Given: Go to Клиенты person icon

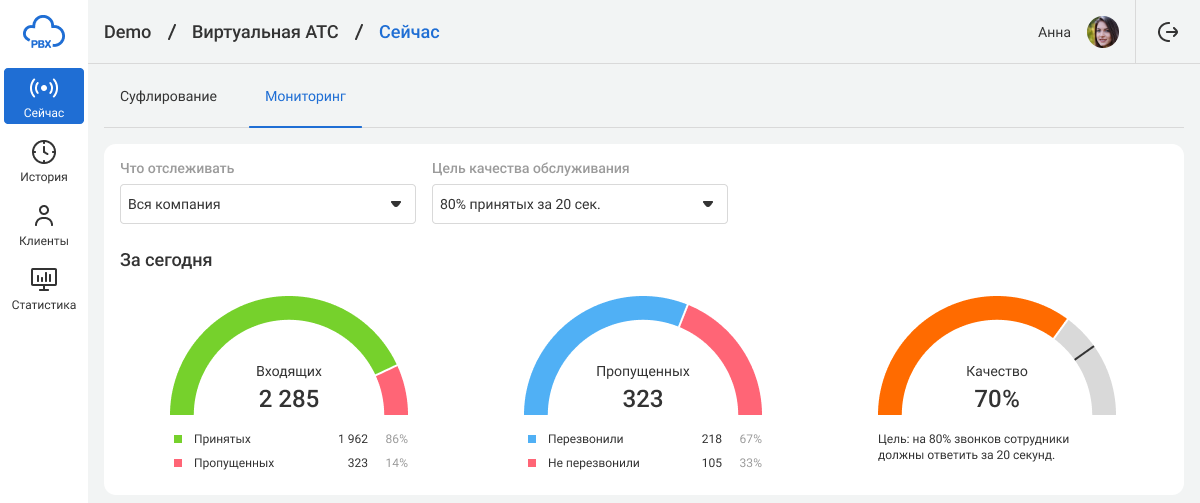Looking at the screenshot, I should point(43,216).
